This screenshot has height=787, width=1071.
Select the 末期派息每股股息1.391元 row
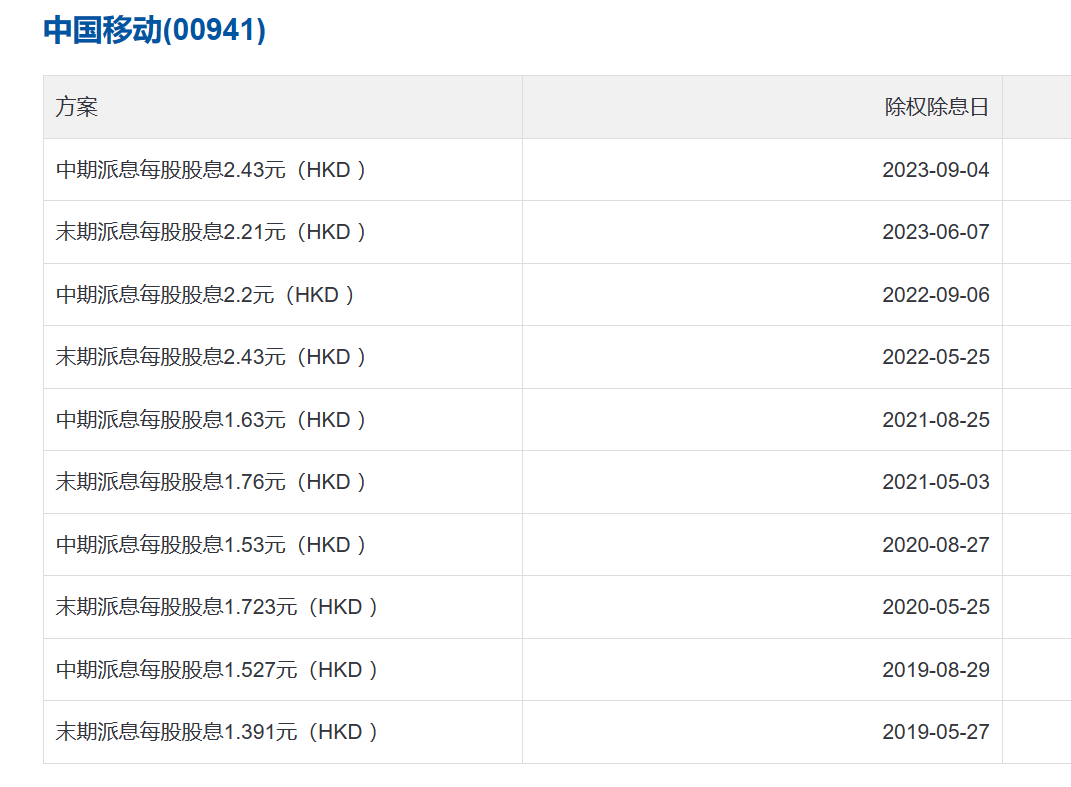pos(557,732)
